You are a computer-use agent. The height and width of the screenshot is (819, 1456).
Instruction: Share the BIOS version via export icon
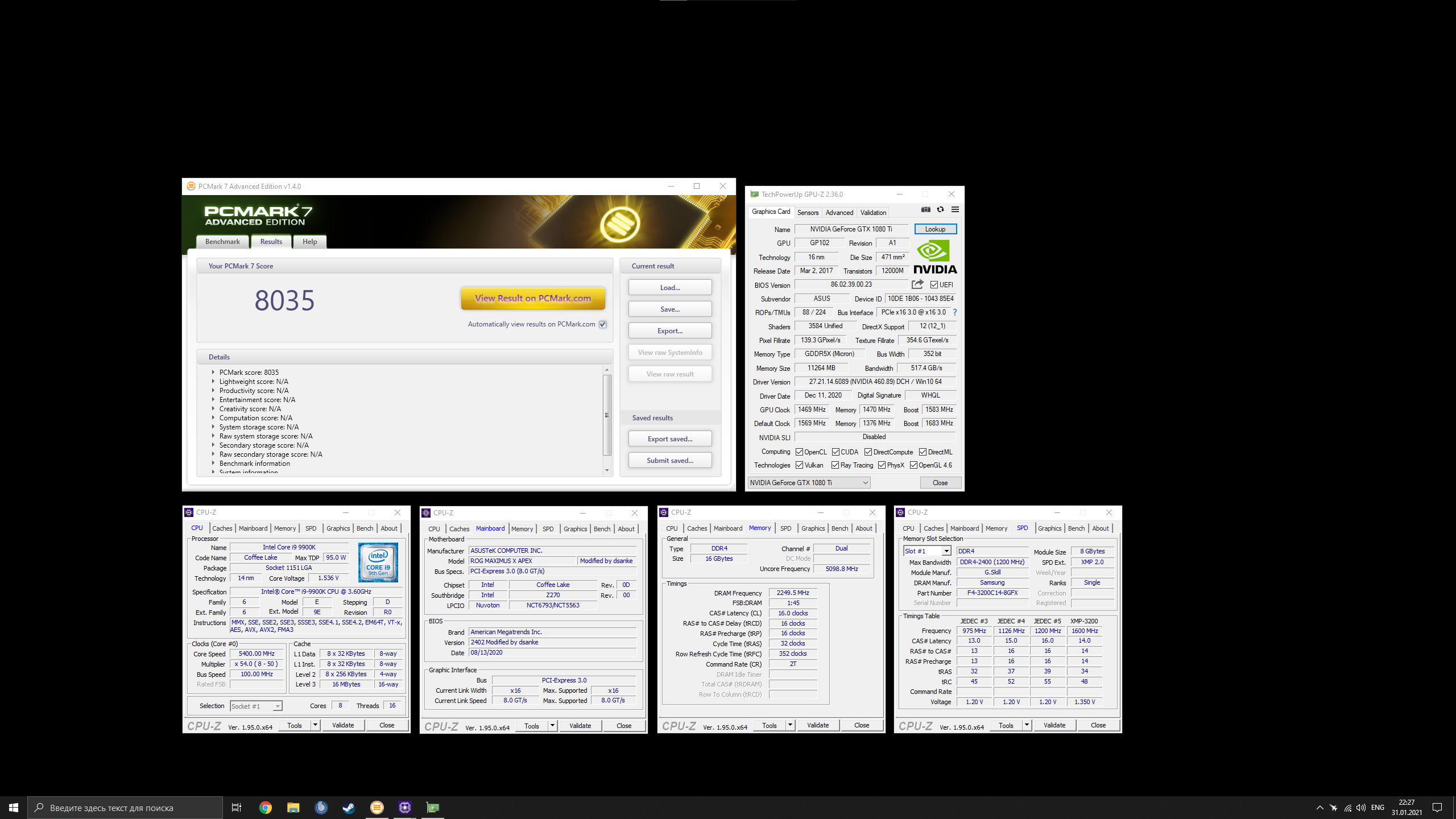tap(917, 284)
